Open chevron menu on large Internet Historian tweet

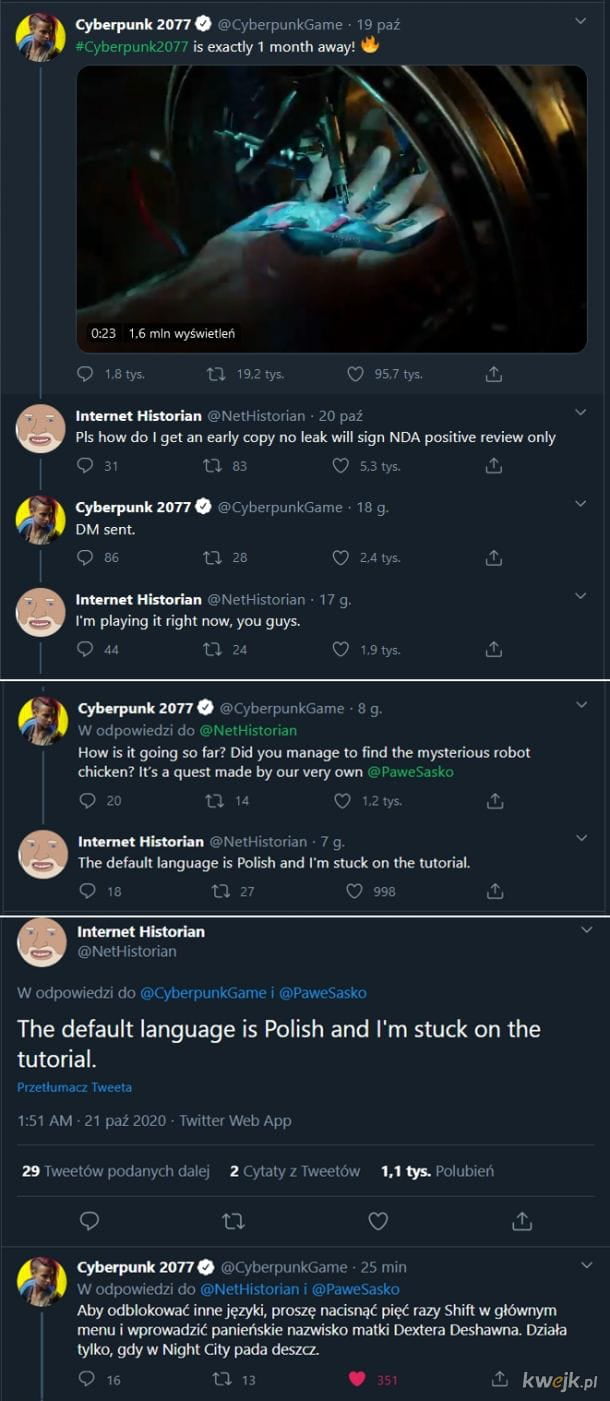[x=586, y=930]
